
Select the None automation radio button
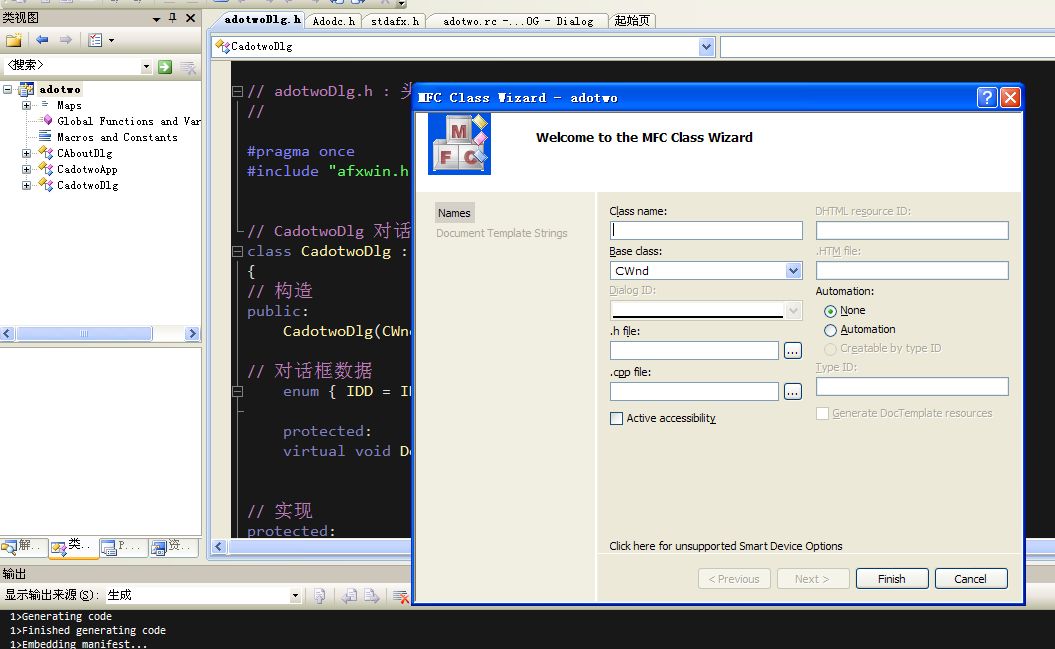pyautogui.click(x=830, y=311)
